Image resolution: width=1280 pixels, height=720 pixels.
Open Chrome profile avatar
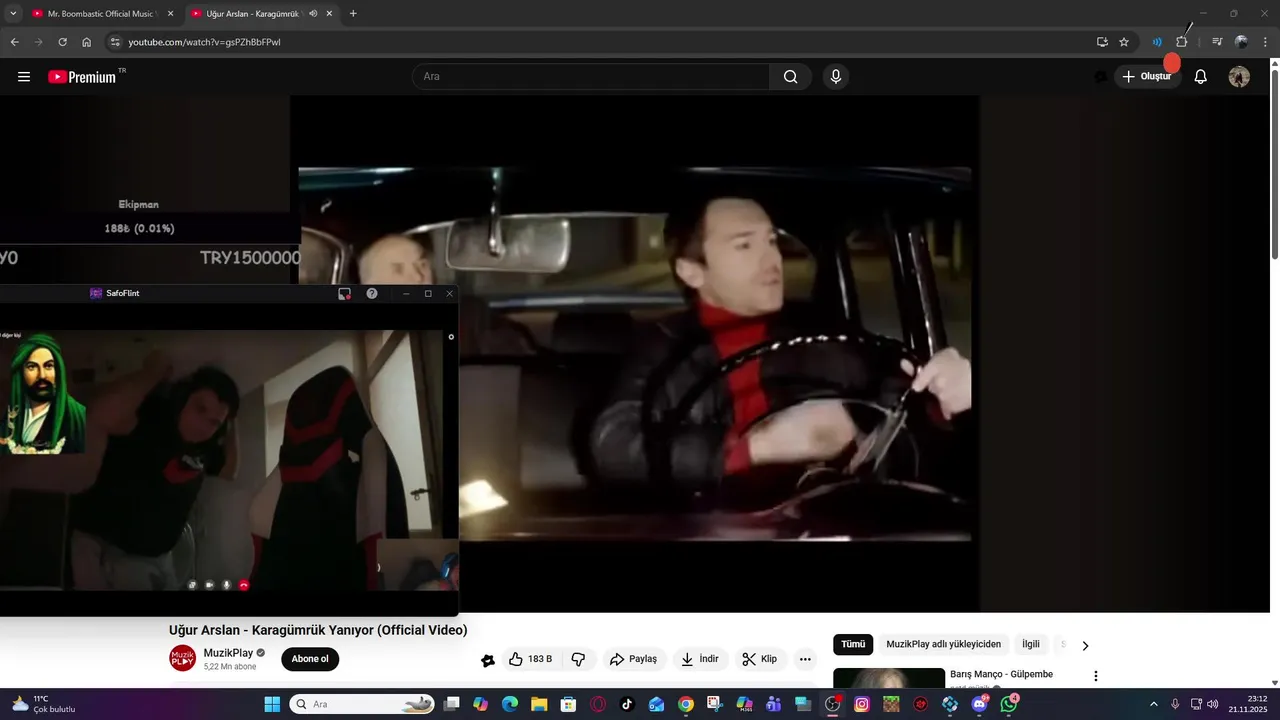pyautogui.click(x=1241, y=42)
